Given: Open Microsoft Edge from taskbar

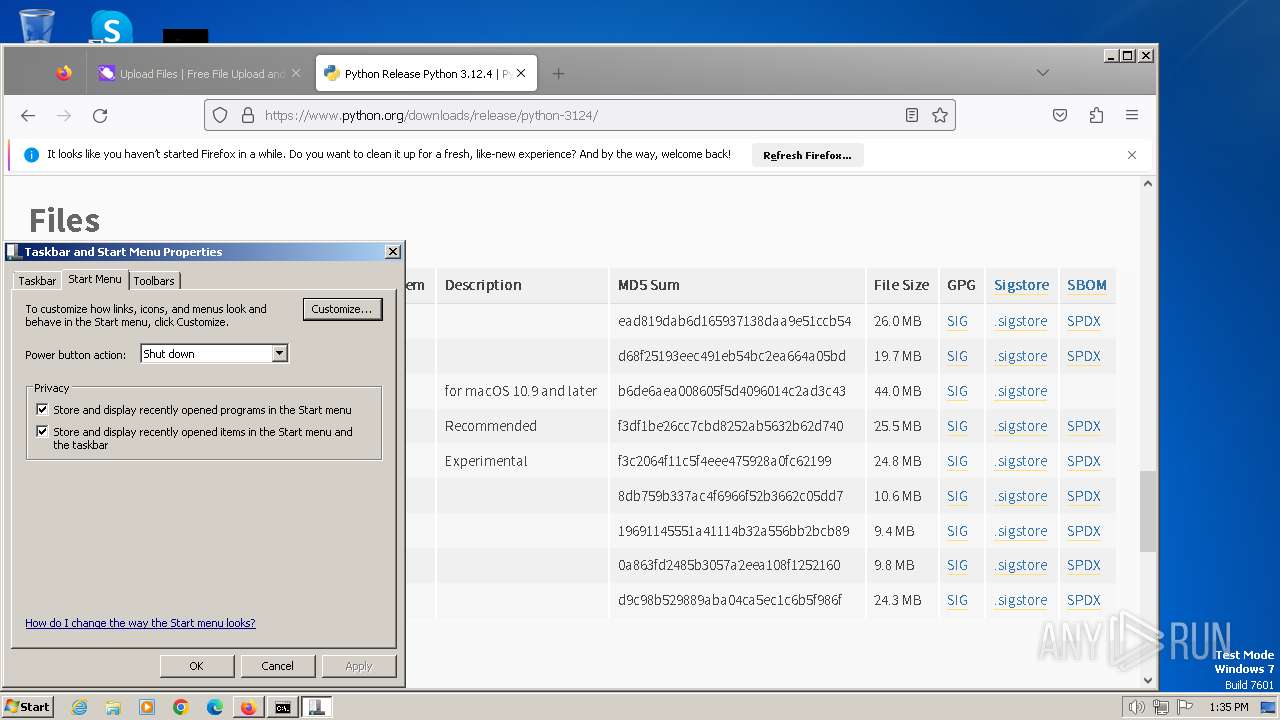Looking at the screenshot, I should pyautogui.click(x=215, y=707).
